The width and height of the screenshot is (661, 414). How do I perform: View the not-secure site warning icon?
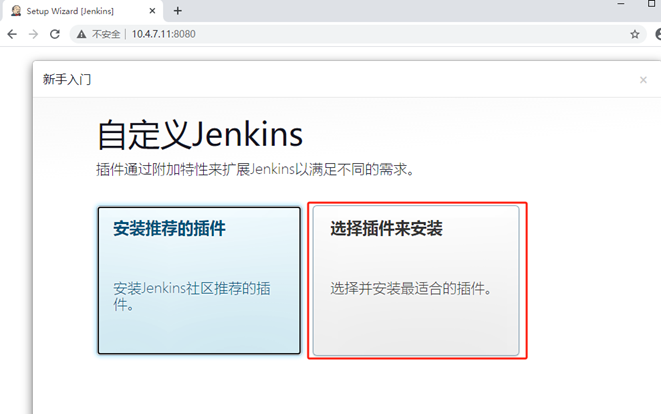click(x=81, y=34)
